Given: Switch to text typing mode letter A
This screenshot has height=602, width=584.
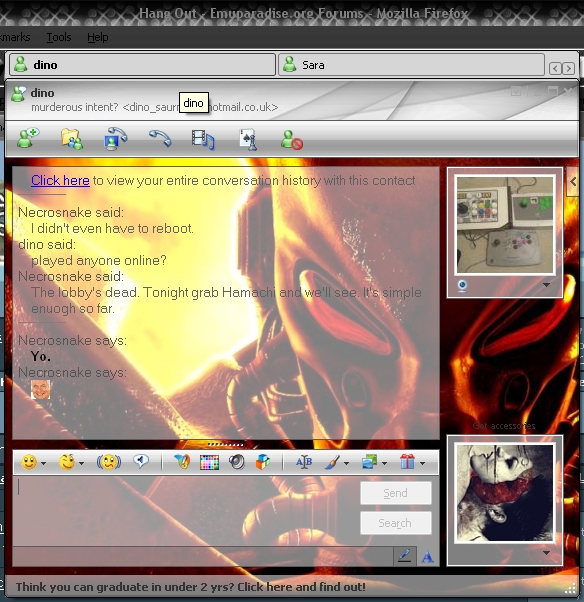Looking at the screenshot, I should 428,556.
